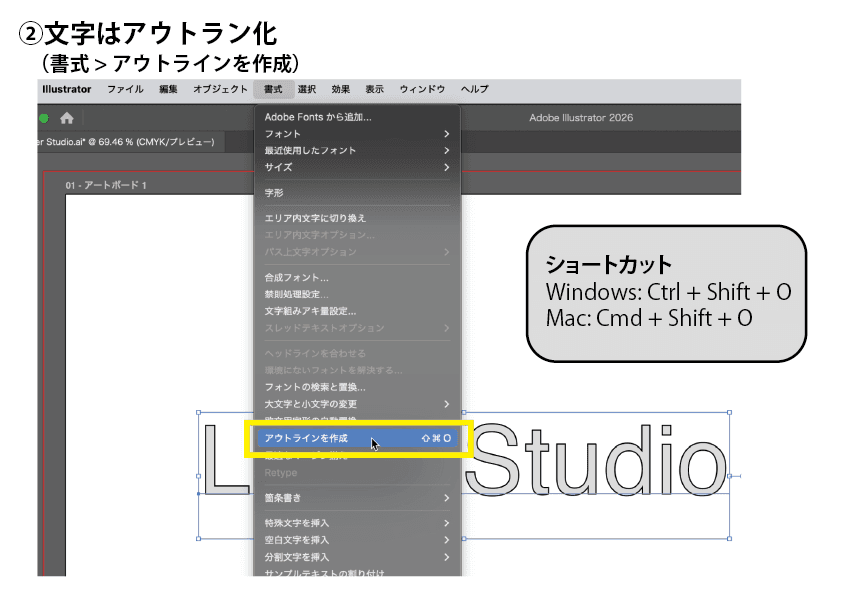The width and height of the screenshot is (842, 596).
Task: Choose Adobe Fonts から追加...
Action: click(357, 117)
